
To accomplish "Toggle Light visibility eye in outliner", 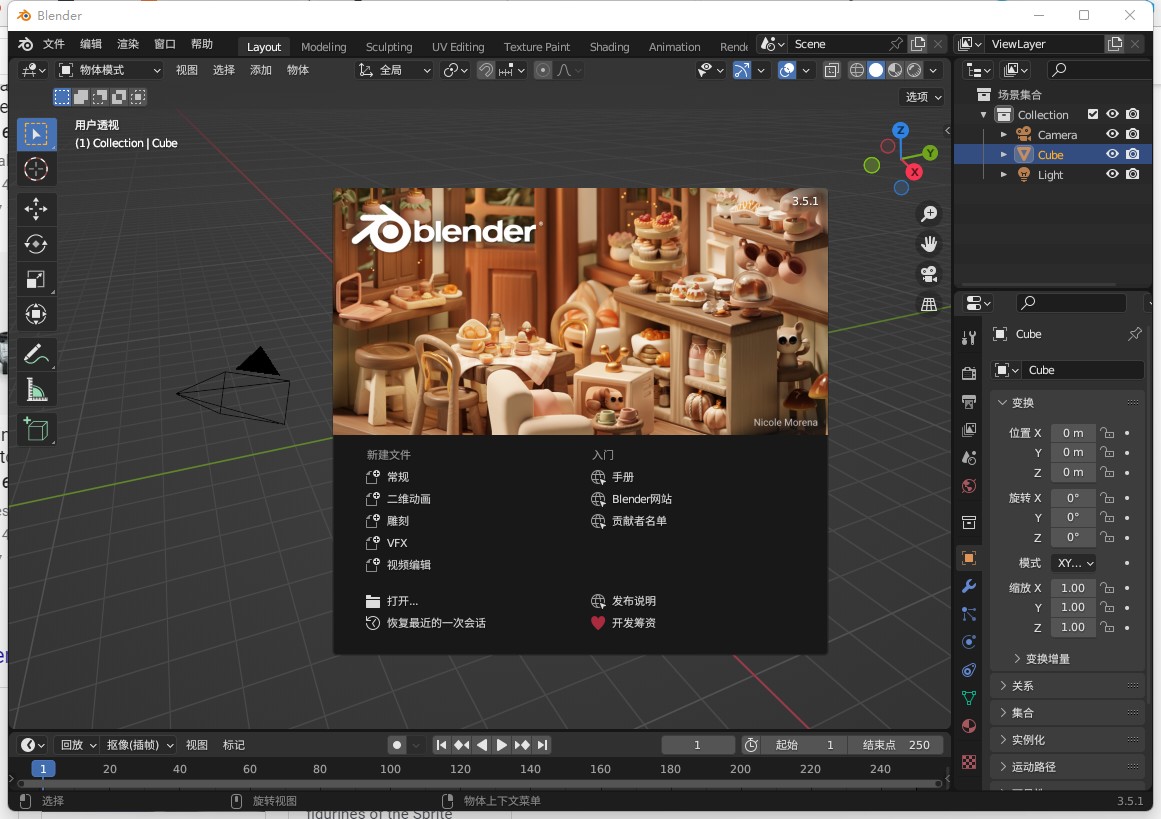I will click(1112, 174).
